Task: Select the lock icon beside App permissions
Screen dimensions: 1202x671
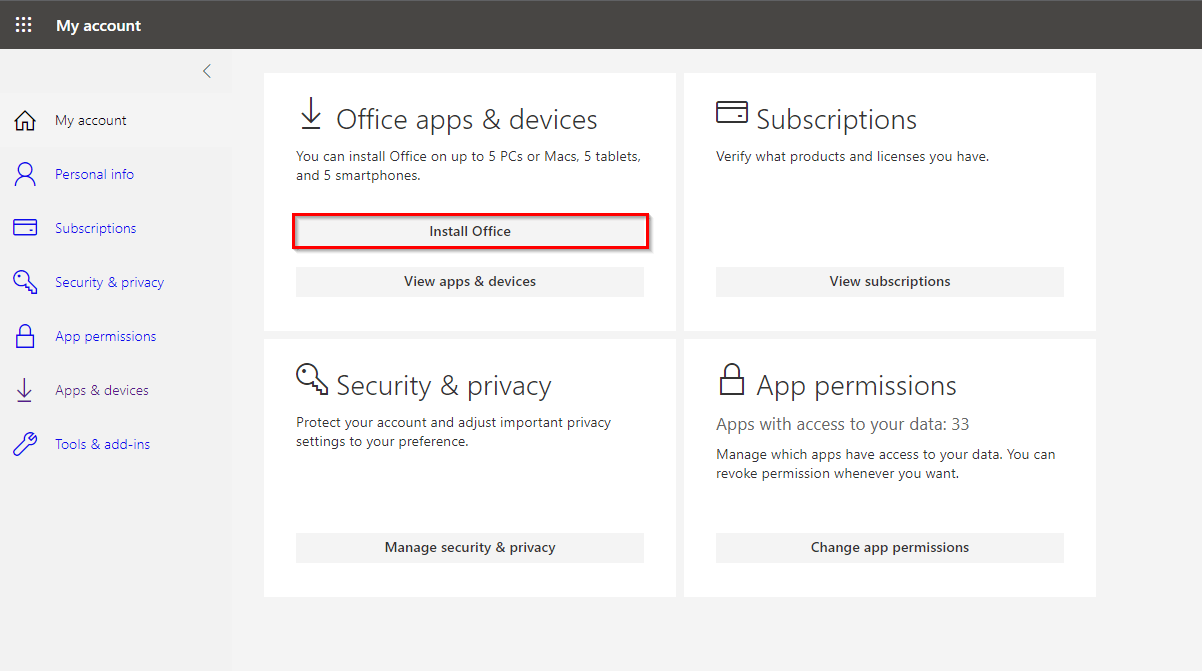Action: 25,335
